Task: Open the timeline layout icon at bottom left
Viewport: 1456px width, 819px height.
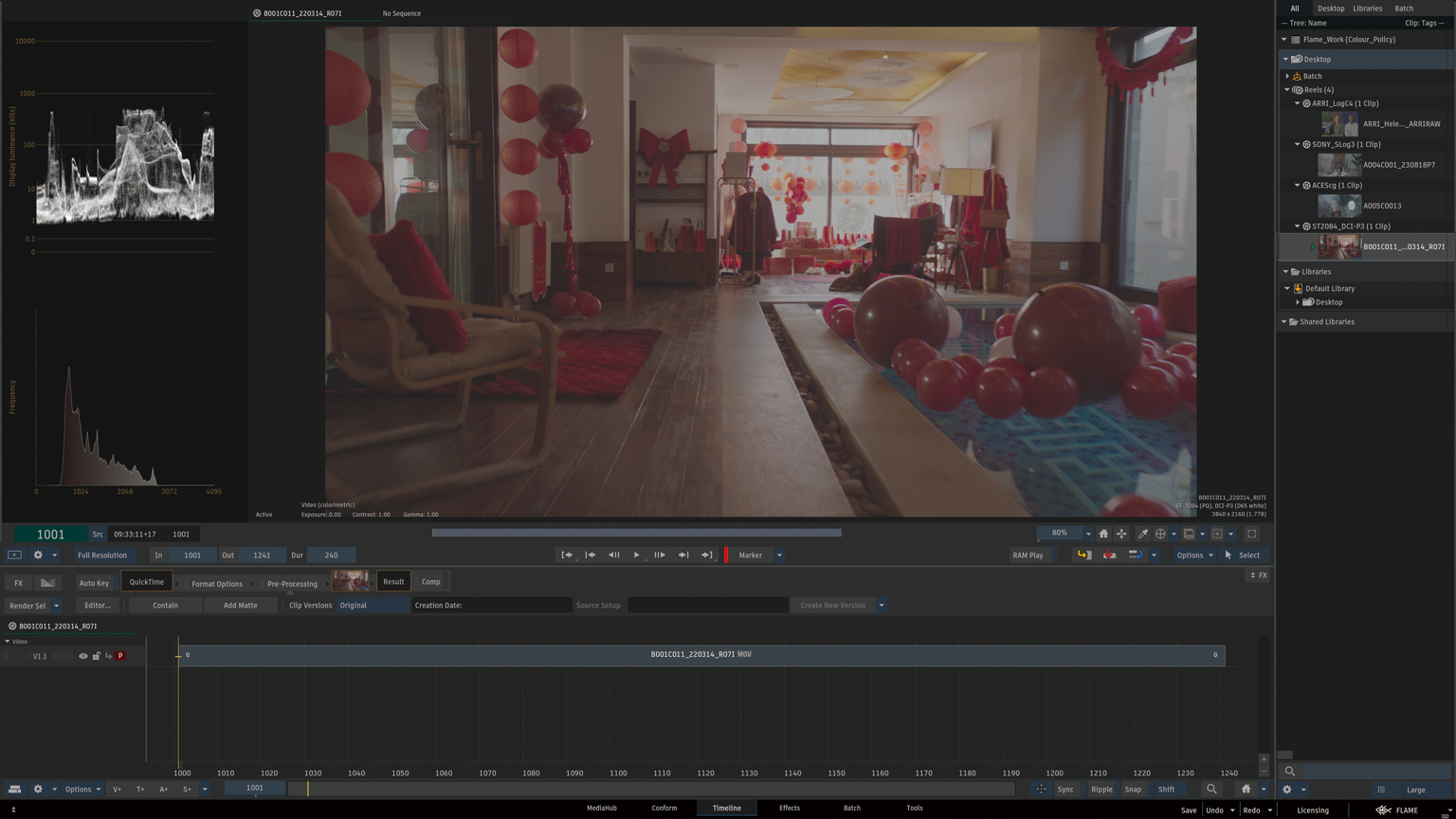Action: 14,789
